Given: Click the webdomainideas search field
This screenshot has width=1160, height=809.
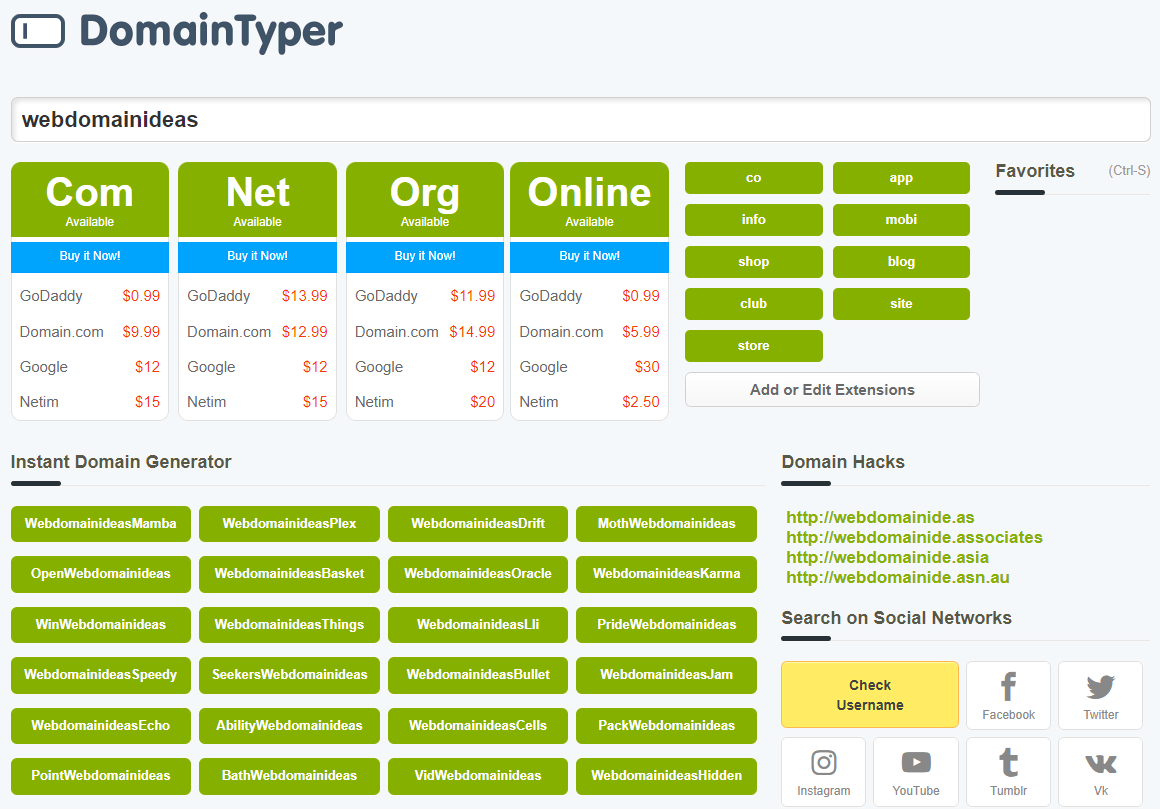Looking at the screenshot, I should coord(581,119).
